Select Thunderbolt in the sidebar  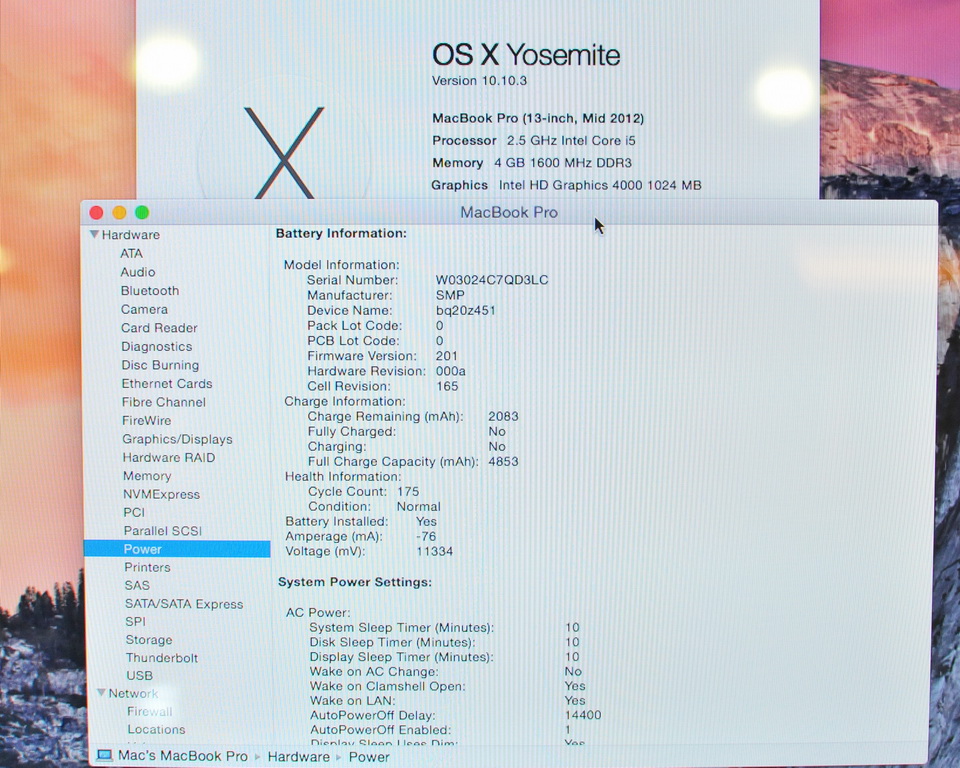162,658
